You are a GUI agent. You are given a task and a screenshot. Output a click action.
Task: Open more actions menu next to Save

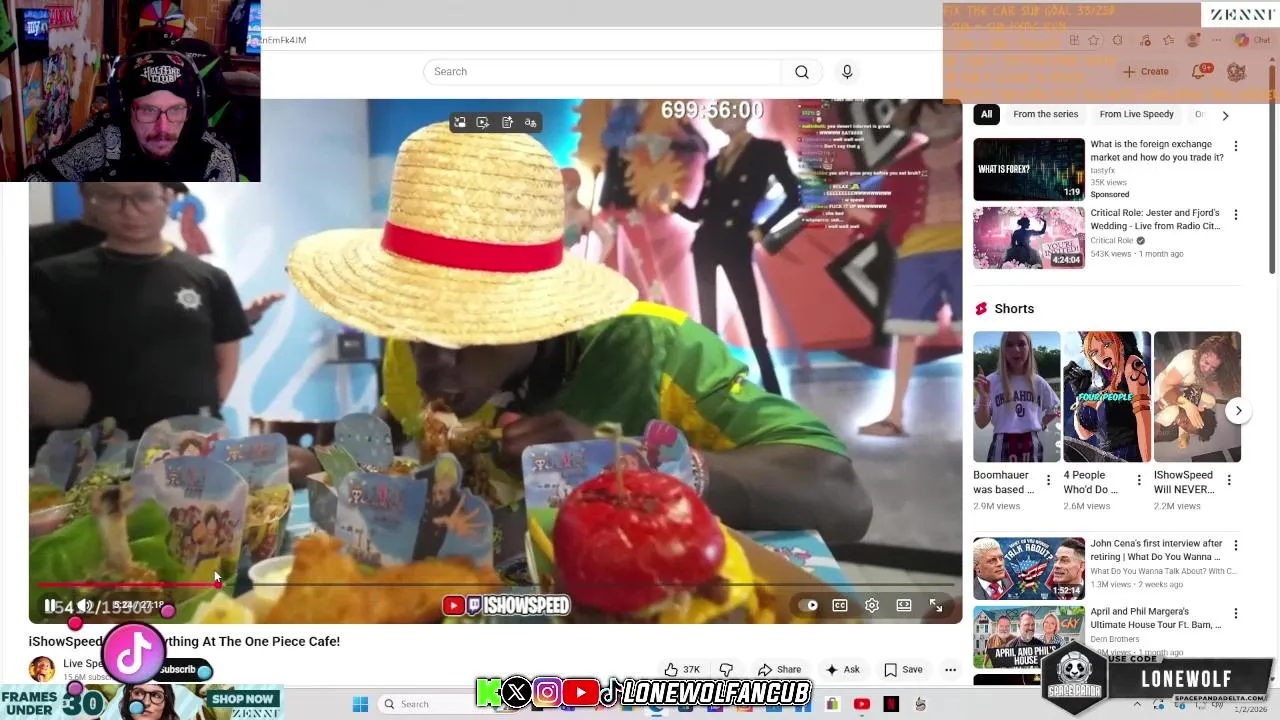coord(950,670)
